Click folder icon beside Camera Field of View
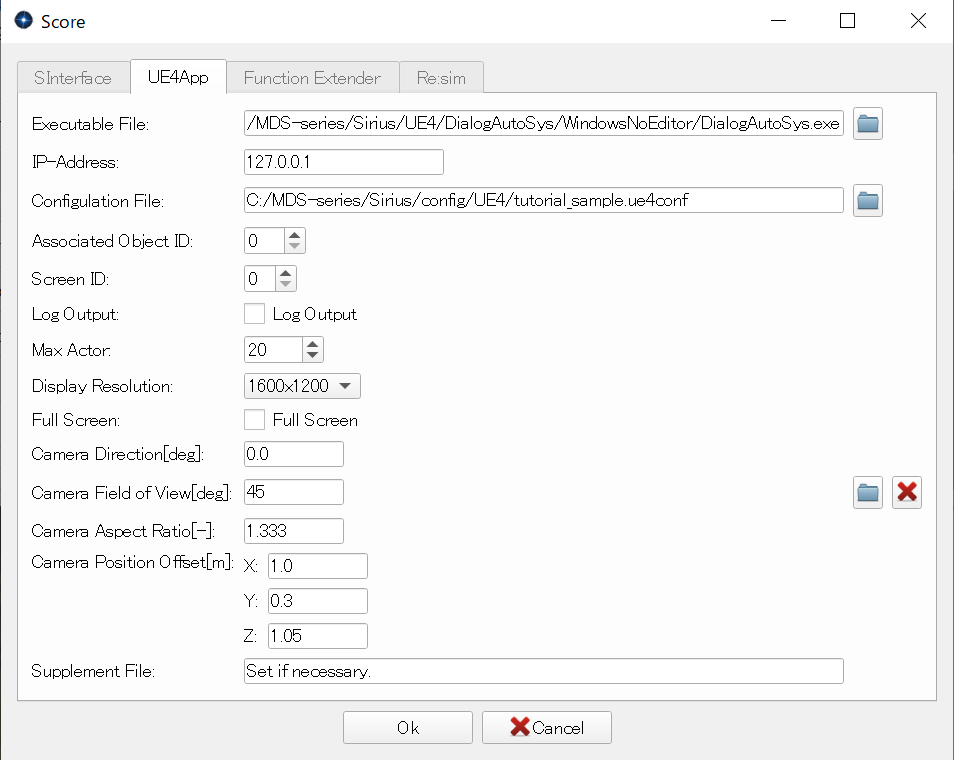The width and height of the screenshot is (954, 760). click(x=867, y=492)
